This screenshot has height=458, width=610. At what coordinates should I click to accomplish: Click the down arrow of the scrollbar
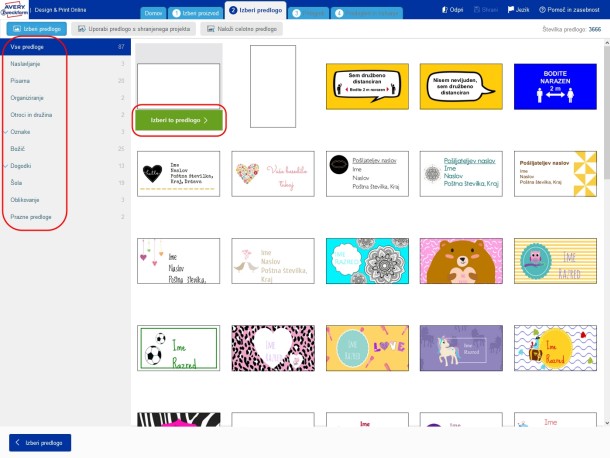607,423
